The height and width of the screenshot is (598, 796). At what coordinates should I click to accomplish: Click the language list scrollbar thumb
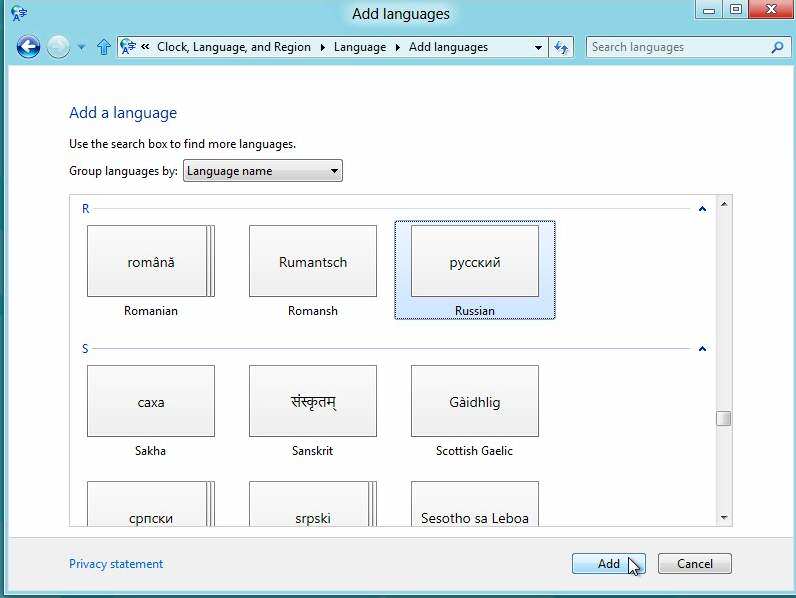click(724, 419)
